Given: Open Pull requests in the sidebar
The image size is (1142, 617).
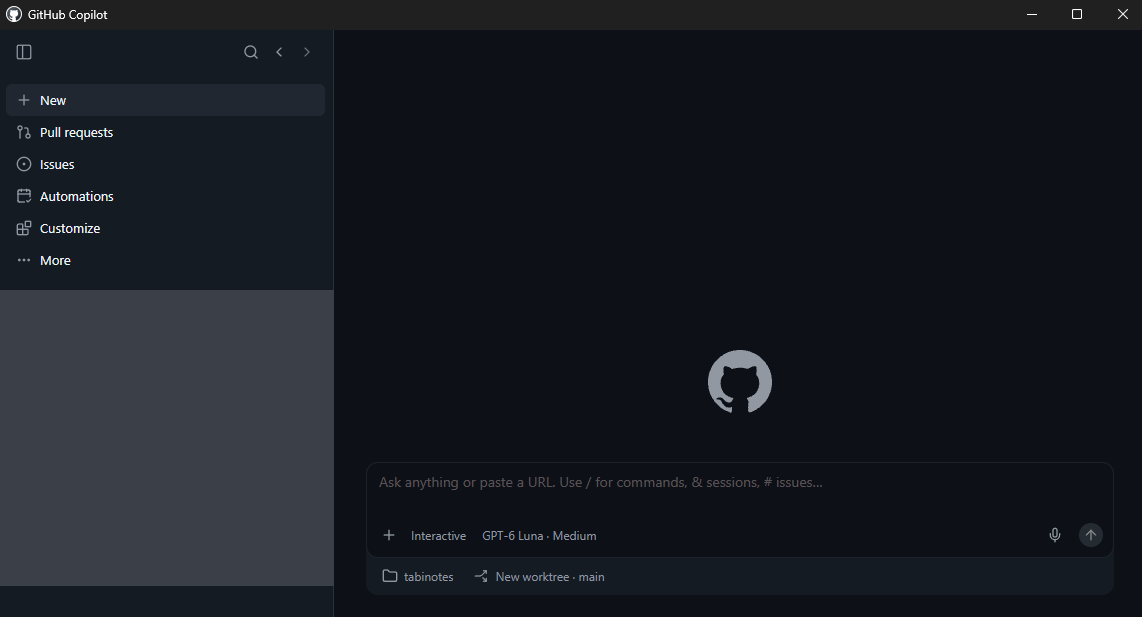Looking at the screenshot, I should (x=165, y=132).
